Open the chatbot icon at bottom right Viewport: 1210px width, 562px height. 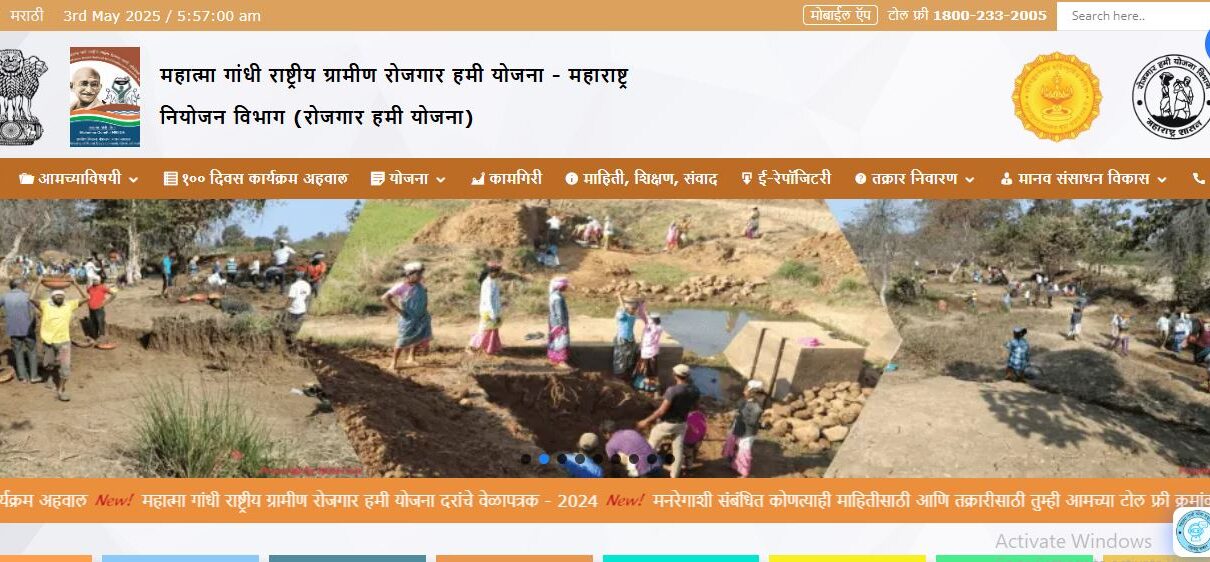tap(1192, 531)
